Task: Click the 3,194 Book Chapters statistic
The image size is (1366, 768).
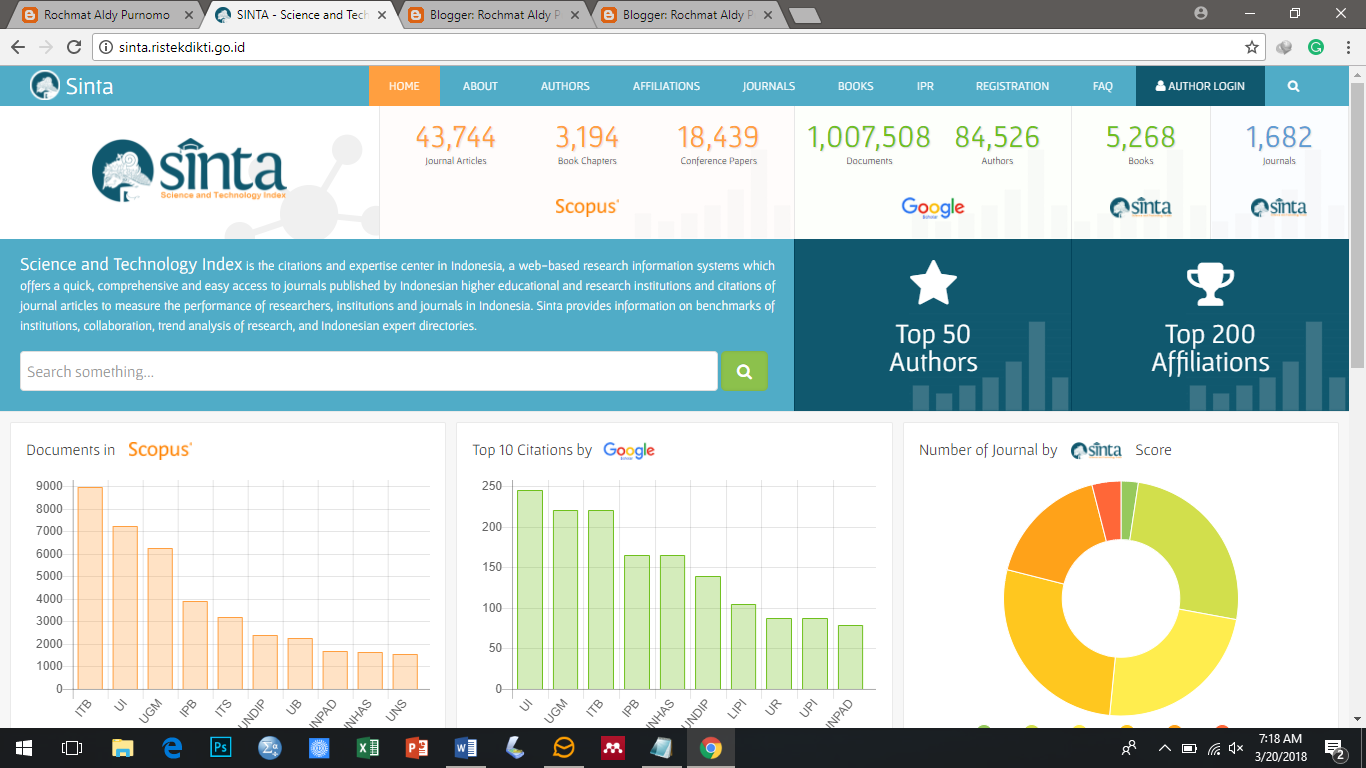Action: point(587,144)
